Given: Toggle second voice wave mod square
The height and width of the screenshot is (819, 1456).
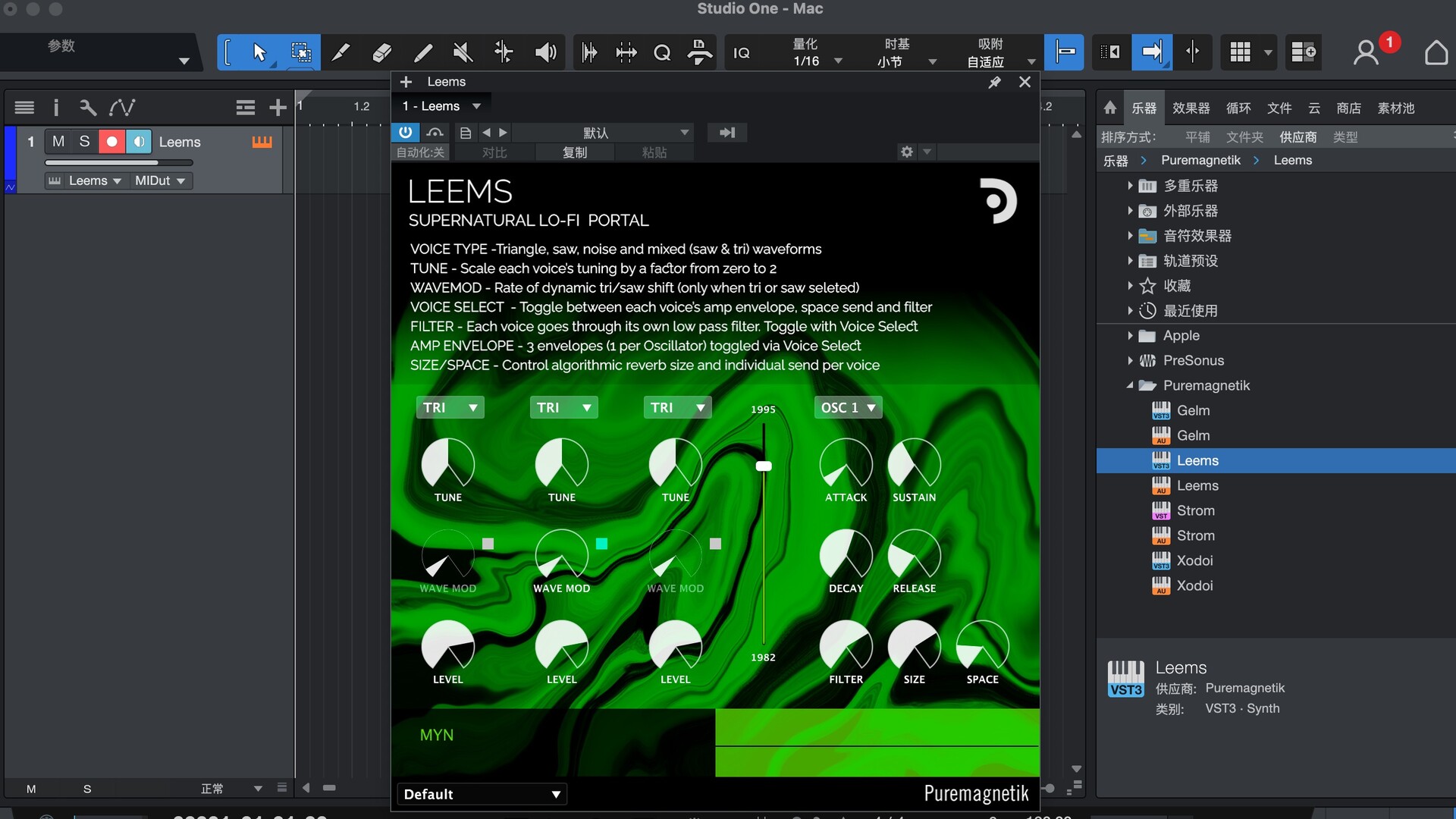Looking at the screenshot, I should 601,543.
